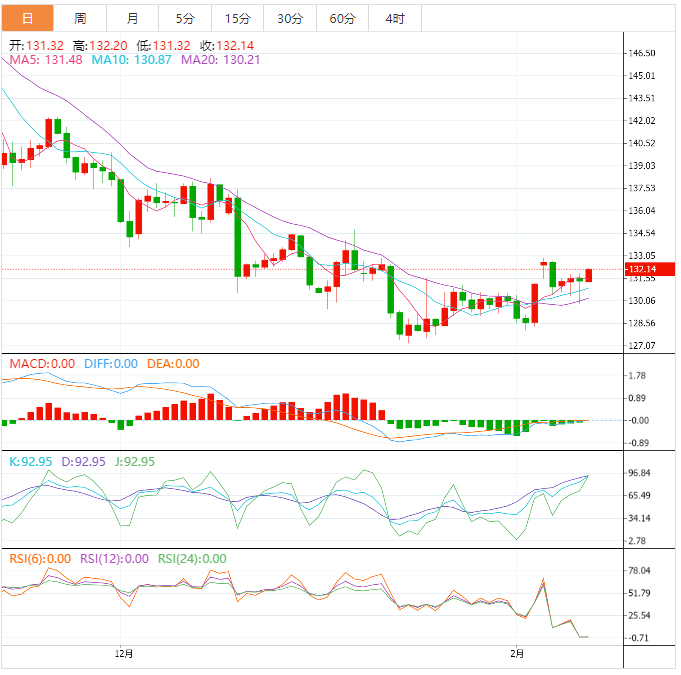Select the 月 (monthly) tab
The width and height of the screenshot is (681, 675).
pyautogui.click(x=133, y=19)
